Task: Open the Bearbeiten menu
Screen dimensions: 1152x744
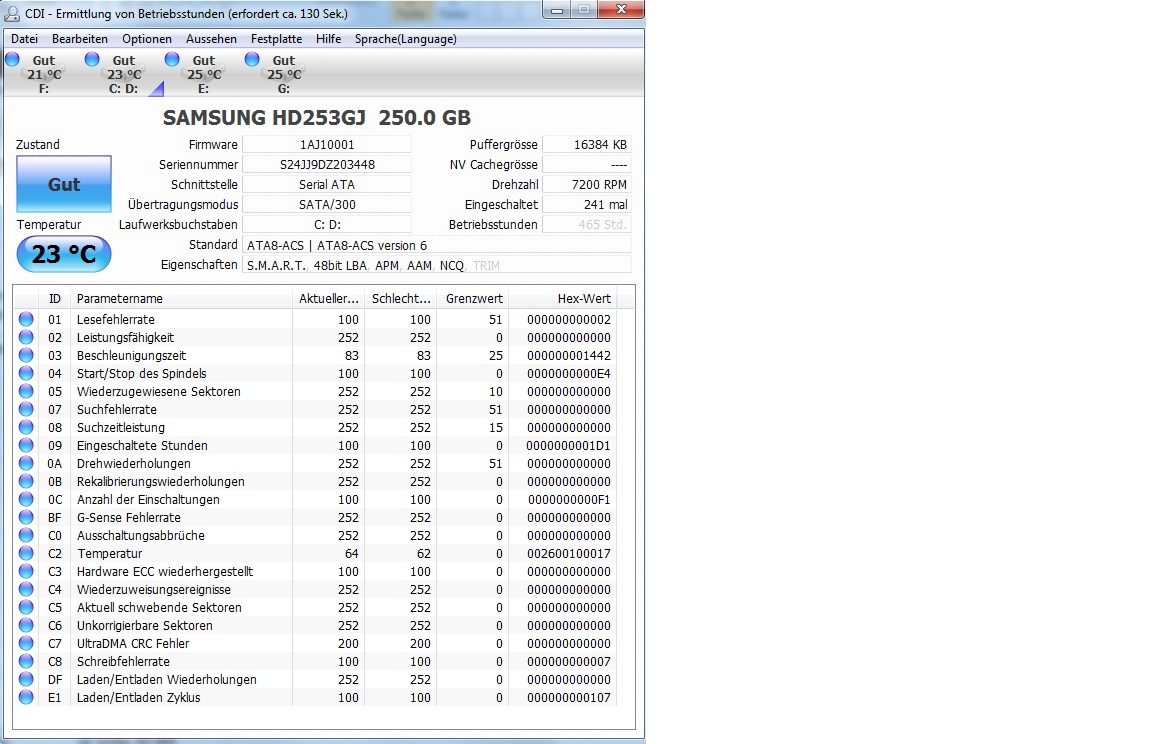Action: pyautogui.click(x=79, y=39)
